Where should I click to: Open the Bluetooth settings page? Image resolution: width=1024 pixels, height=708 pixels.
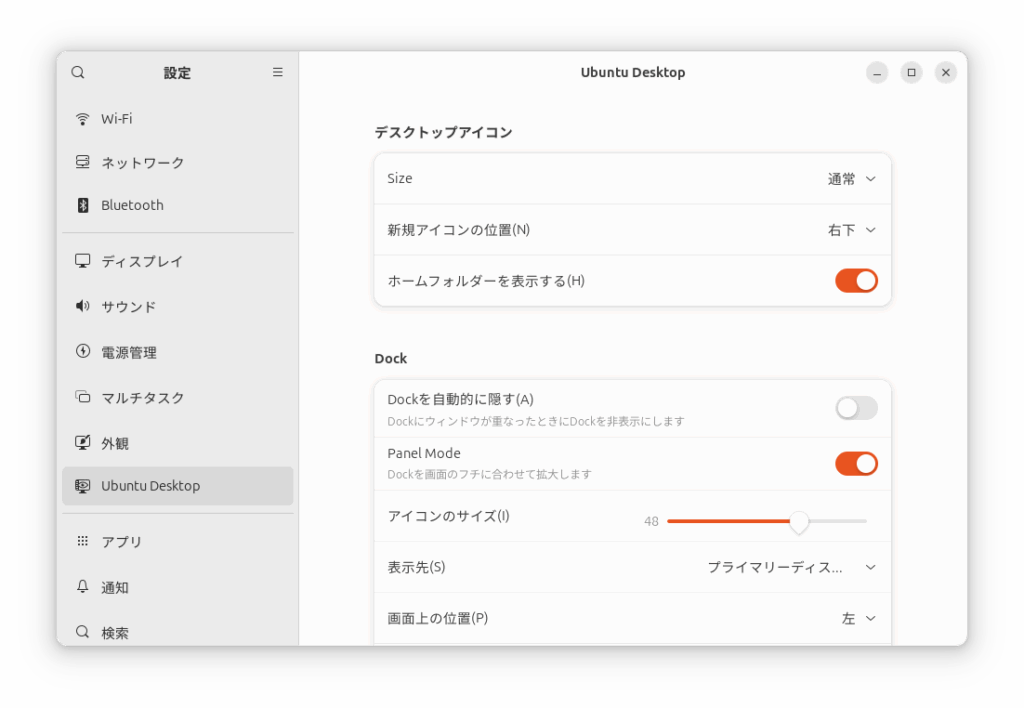click(178, 205)
